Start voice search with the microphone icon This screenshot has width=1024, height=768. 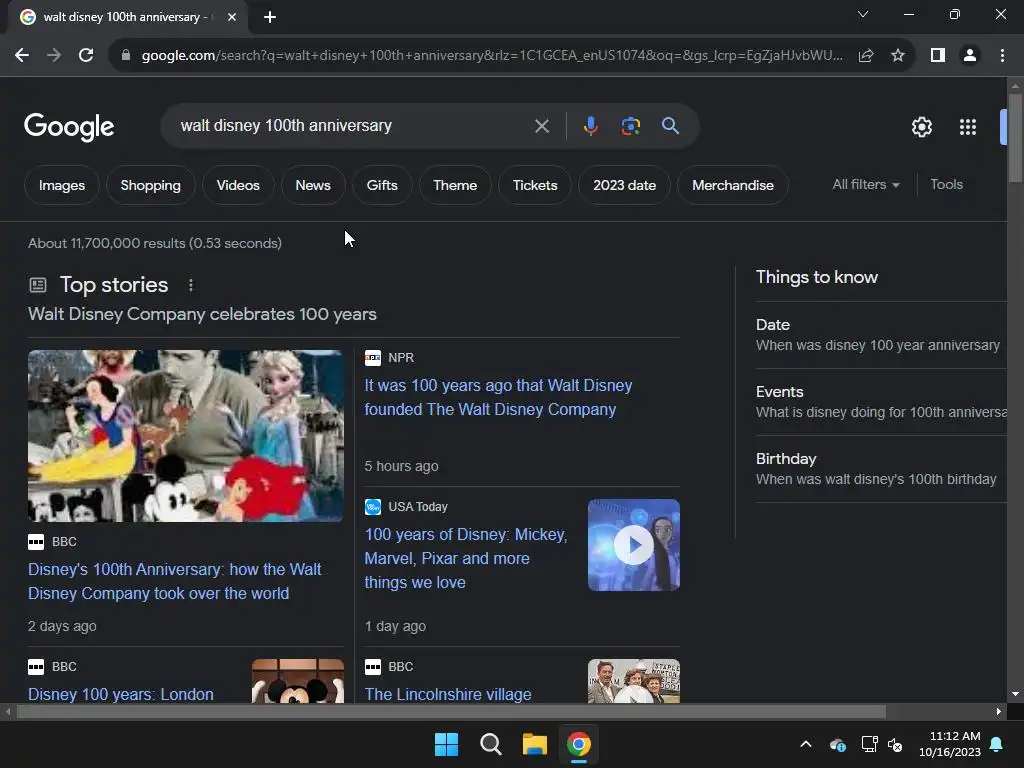(590, 125)
